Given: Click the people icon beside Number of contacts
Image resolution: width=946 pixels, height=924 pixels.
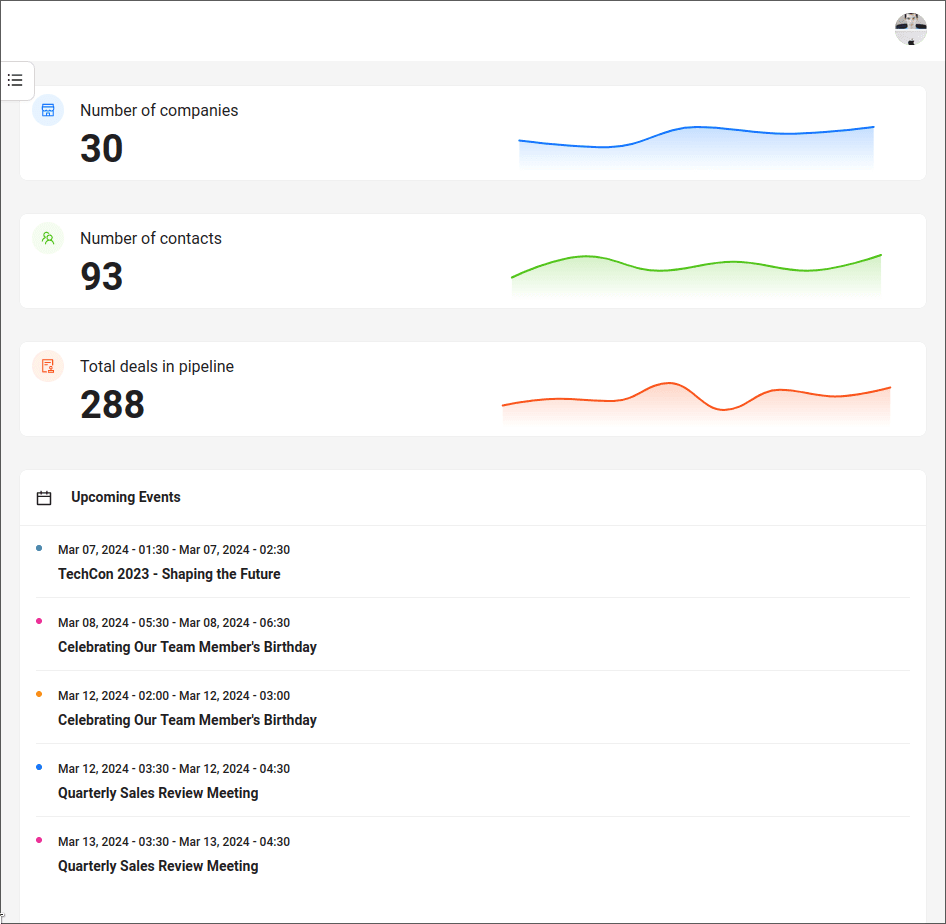Looking at the screenshot, I should (x=48, y=238).
